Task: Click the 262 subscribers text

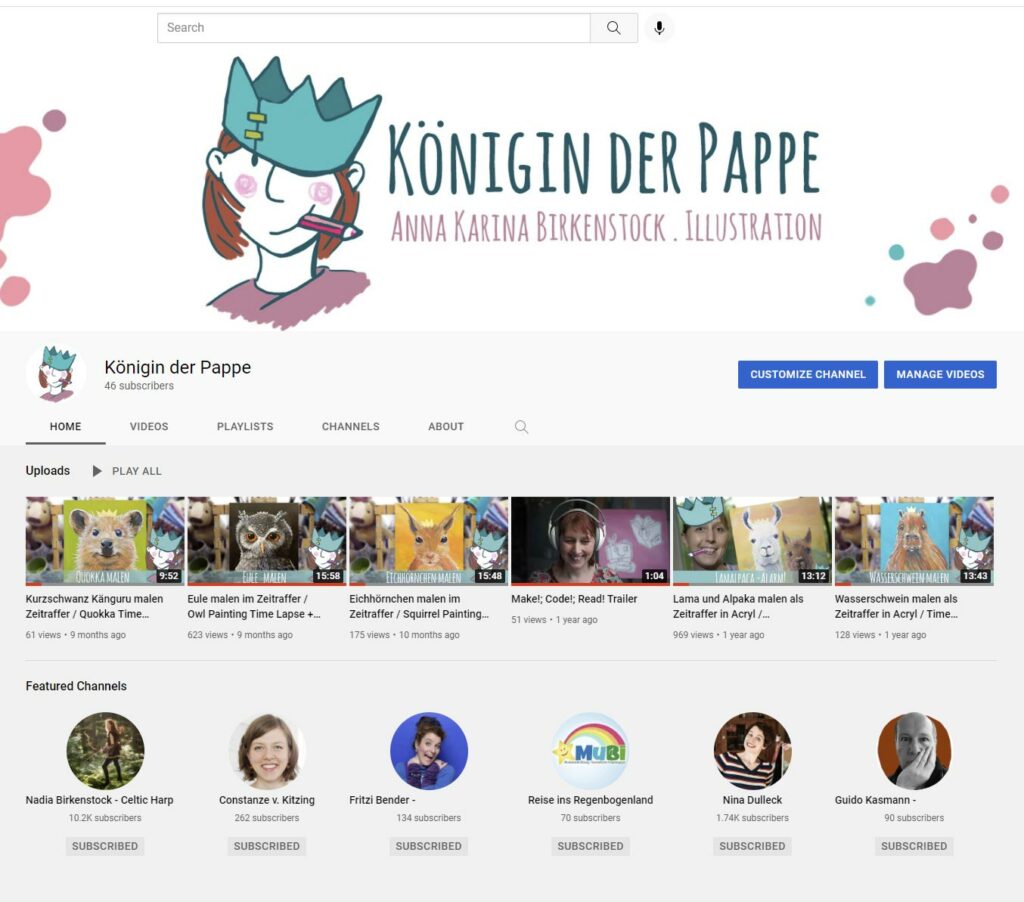Action: pyautogui.click(x=267, y=818)
